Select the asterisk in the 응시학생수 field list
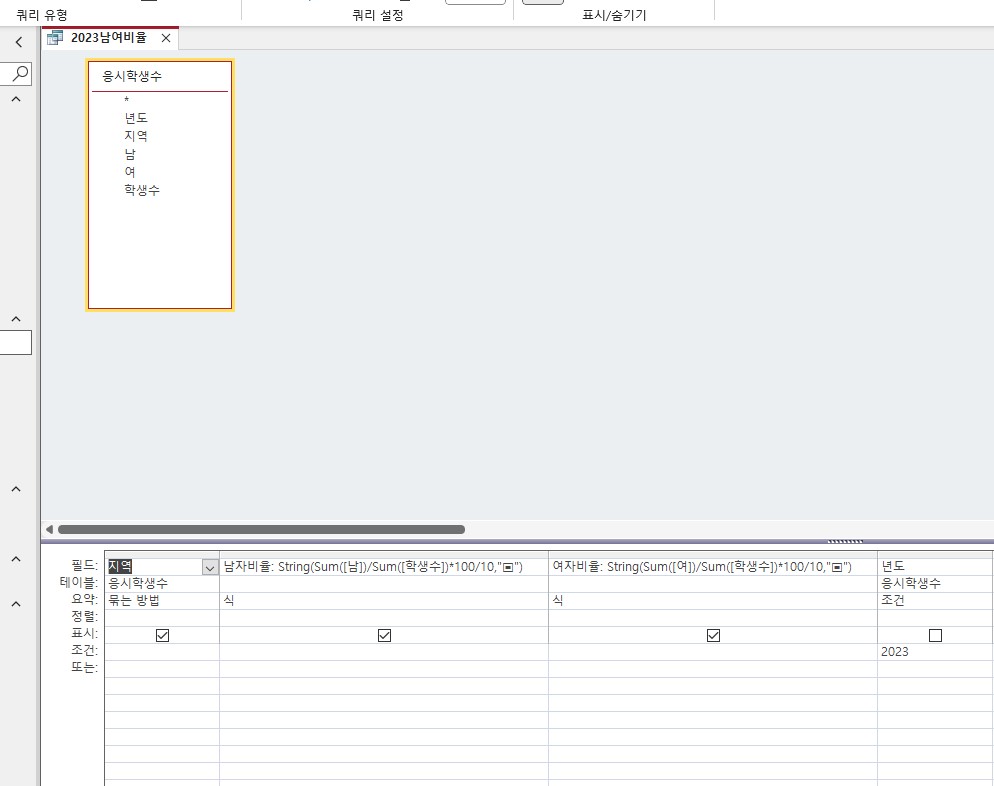 pyautogui.click(x=127, y=100)
